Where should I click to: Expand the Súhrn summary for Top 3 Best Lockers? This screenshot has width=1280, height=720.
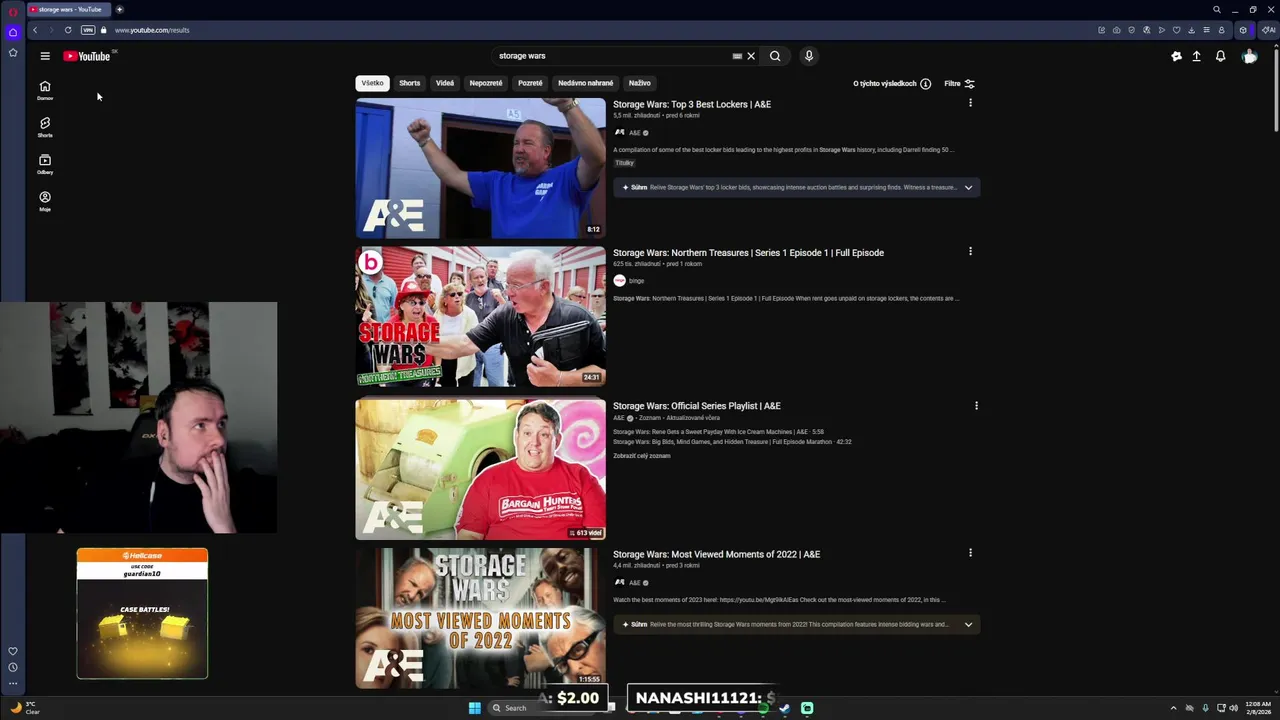(x=968, y=188)
